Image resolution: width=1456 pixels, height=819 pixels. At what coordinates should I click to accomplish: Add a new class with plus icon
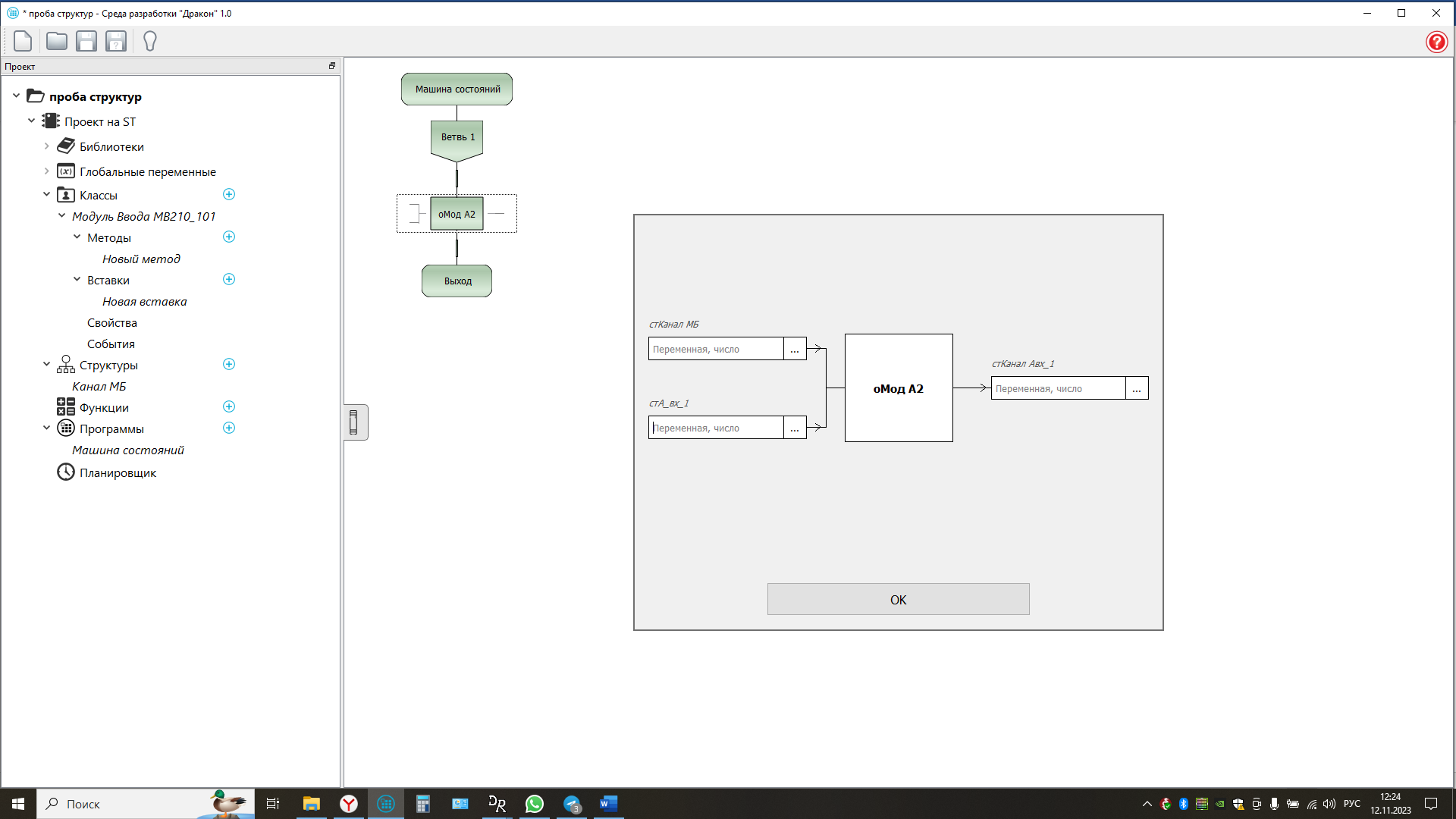coord(229,195)
